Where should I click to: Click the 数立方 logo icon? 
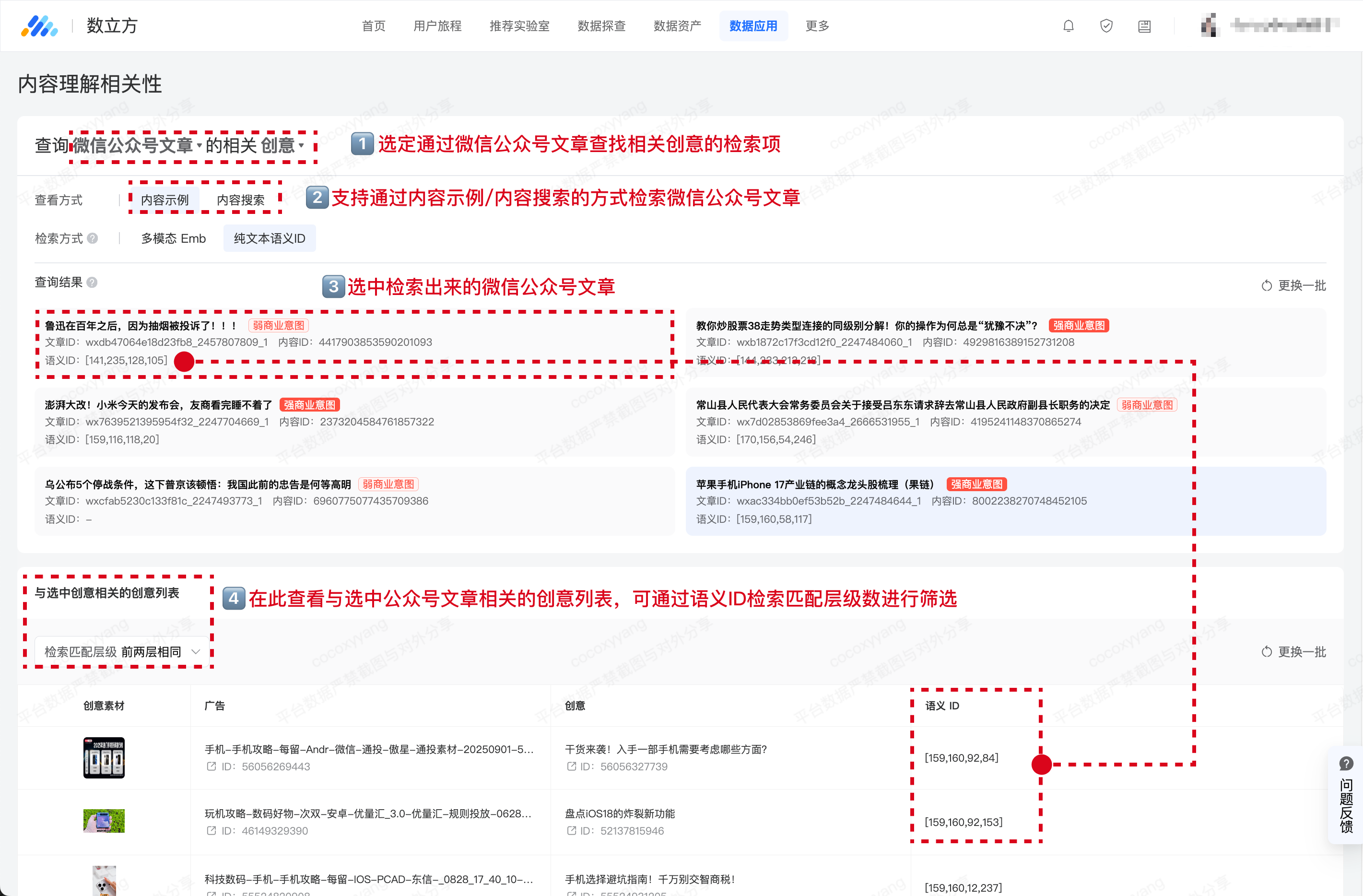[39, 26]
